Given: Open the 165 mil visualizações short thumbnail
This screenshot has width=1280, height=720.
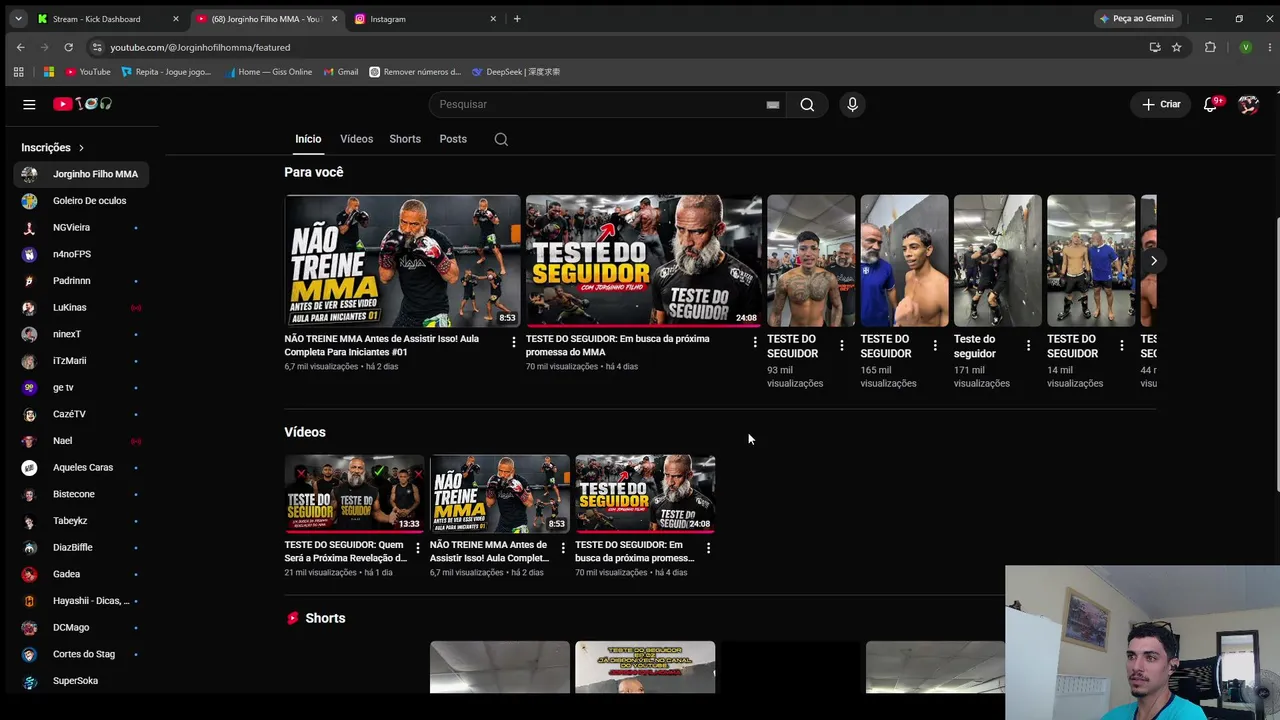Looking at the screenshot, I should point(904,261).
